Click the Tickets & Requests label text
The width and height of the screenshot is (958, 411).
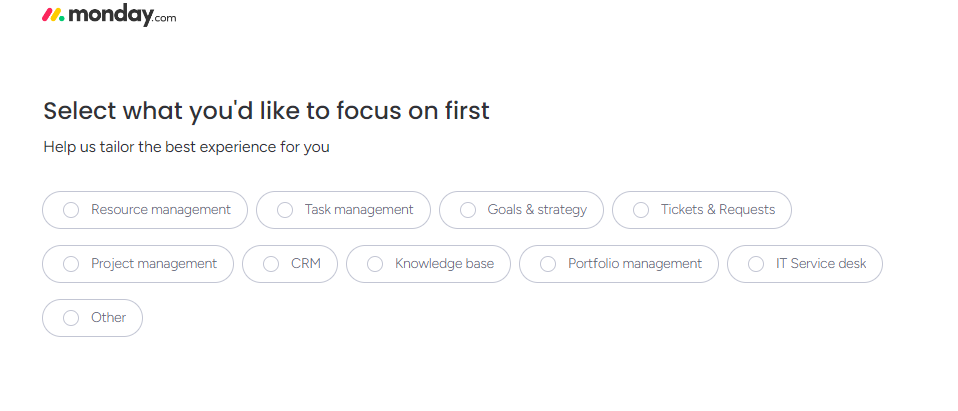[x=718, y=210]
